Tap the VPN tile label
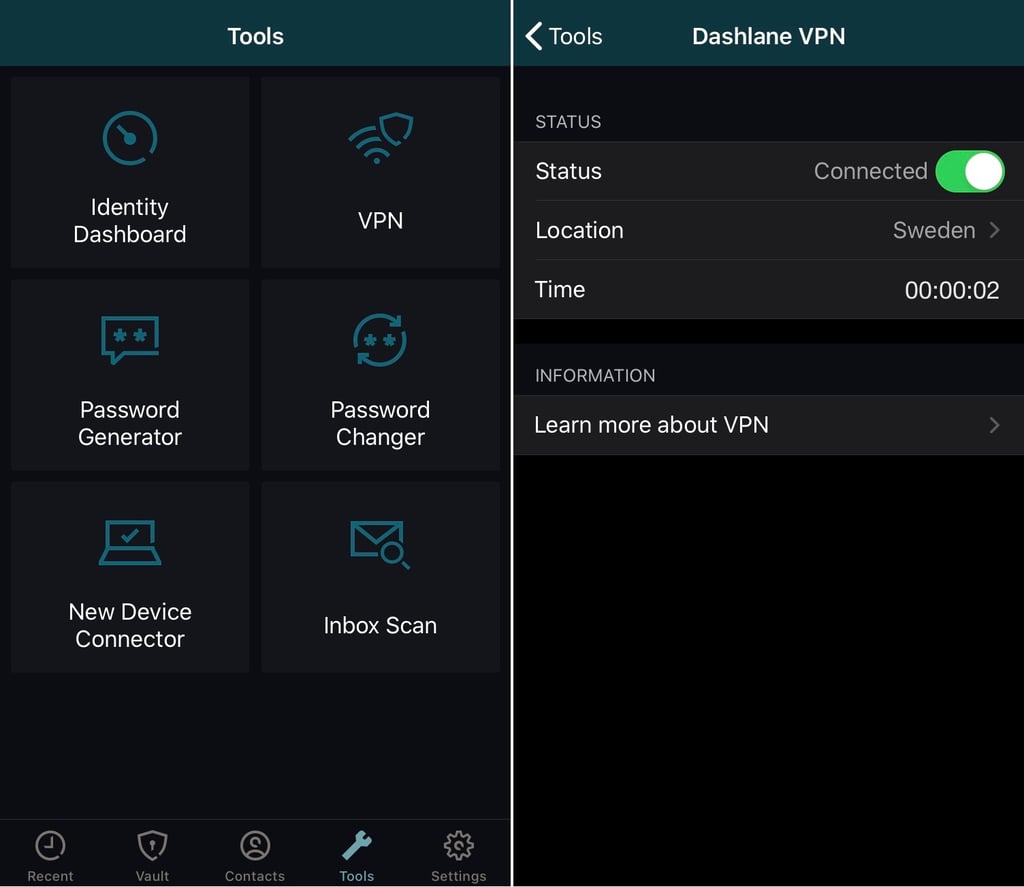The height and width of the screenshot is (887, 1024). pyautogui.click(x=380, y=221)
